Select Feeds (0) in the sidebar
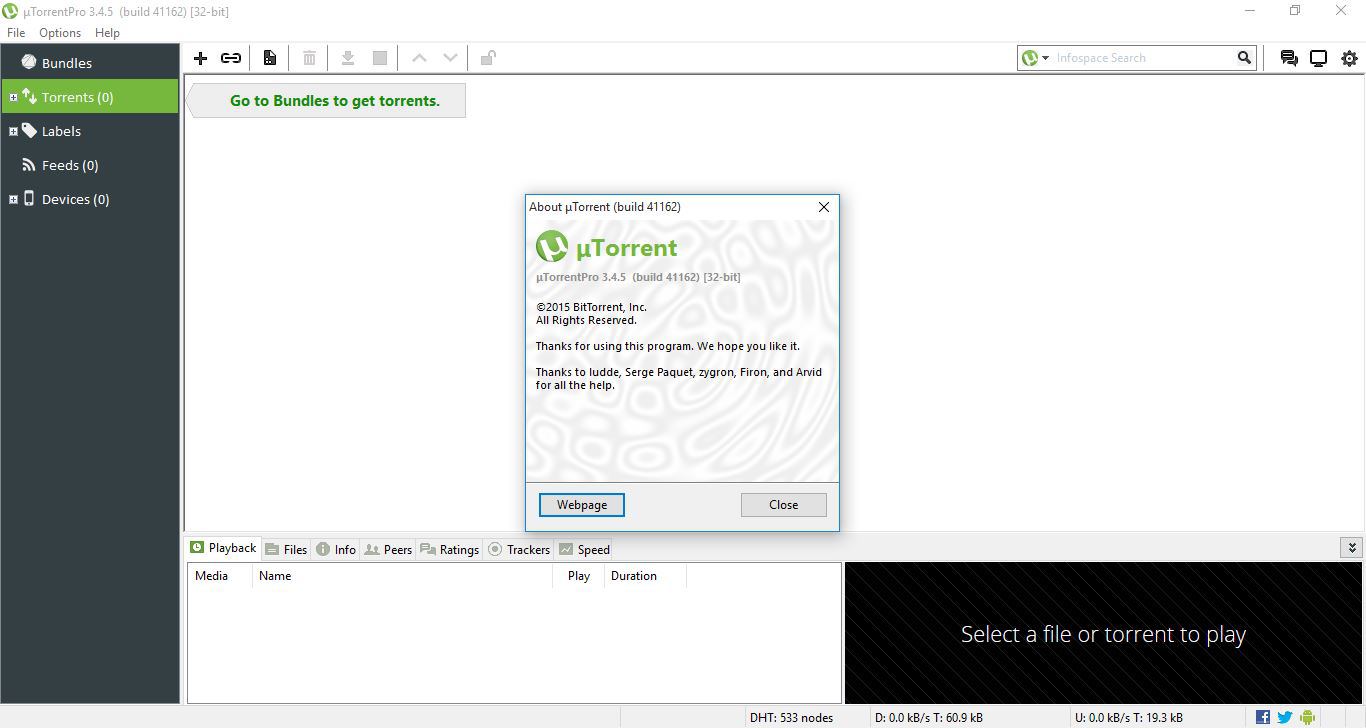1366x728 pixels. click(x=90, y=165)
